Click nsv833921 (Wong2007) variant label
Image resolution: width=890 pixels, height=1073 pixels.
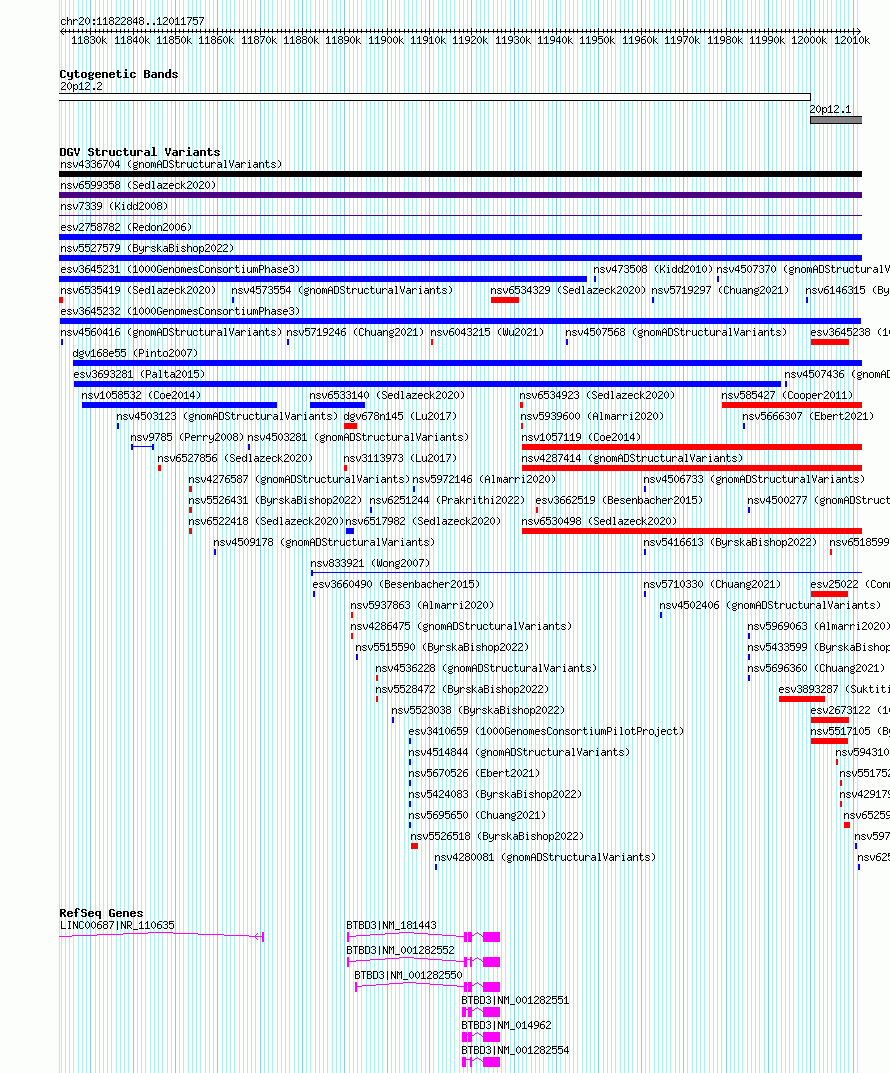[x=371, y=563]
